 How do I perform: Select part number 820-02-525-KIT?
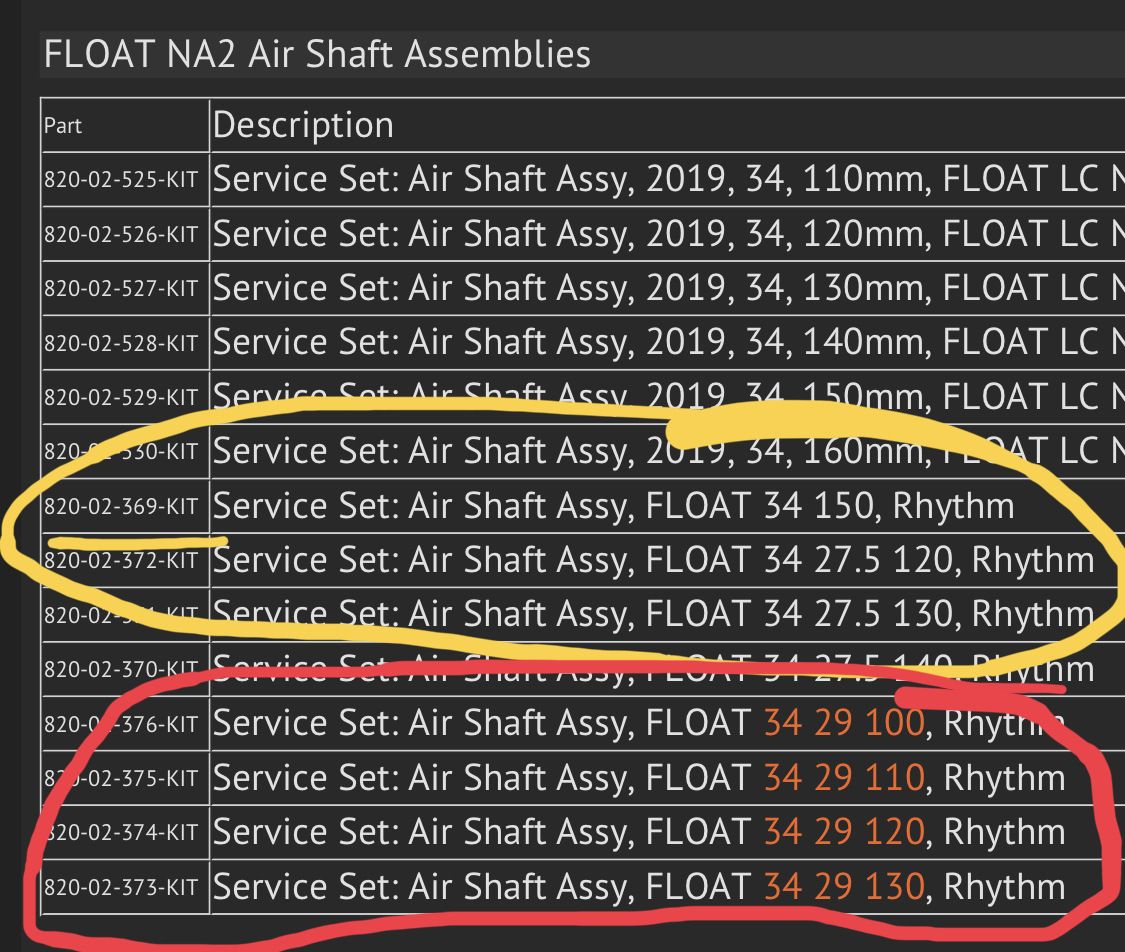[x=121, y=179]
